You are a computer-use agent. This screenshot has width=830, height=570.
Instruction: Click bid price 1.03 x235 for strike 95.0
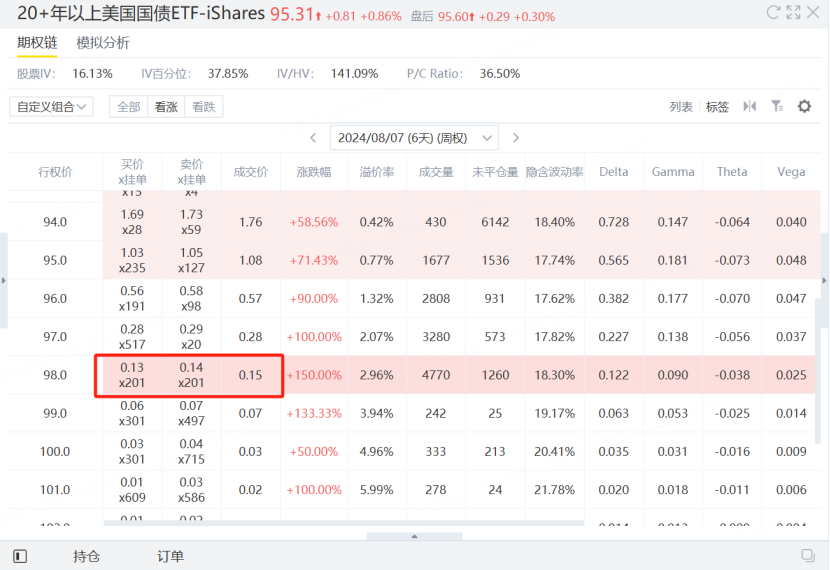(132, 260)
